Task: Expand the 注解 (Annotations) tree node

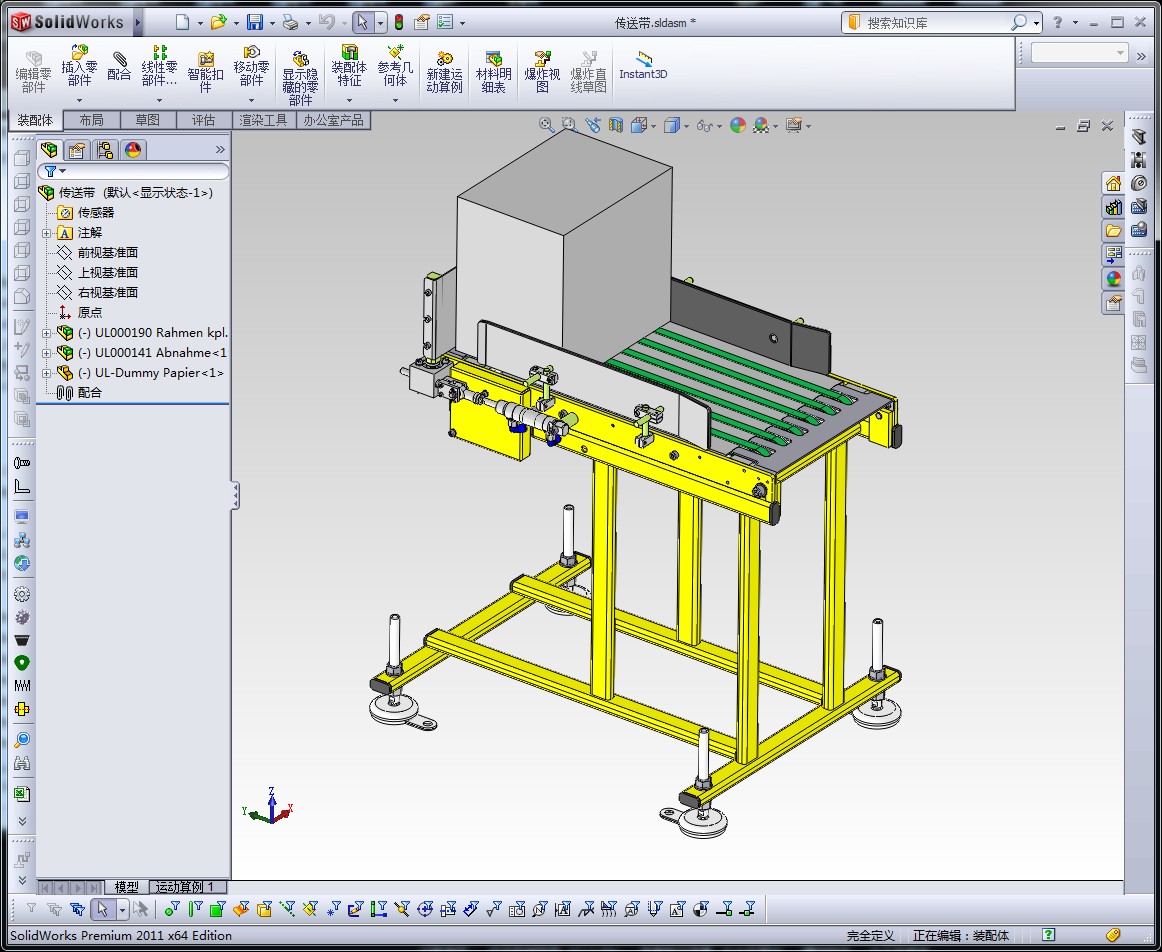Action: pyautogui.click(x=46, y=233)
